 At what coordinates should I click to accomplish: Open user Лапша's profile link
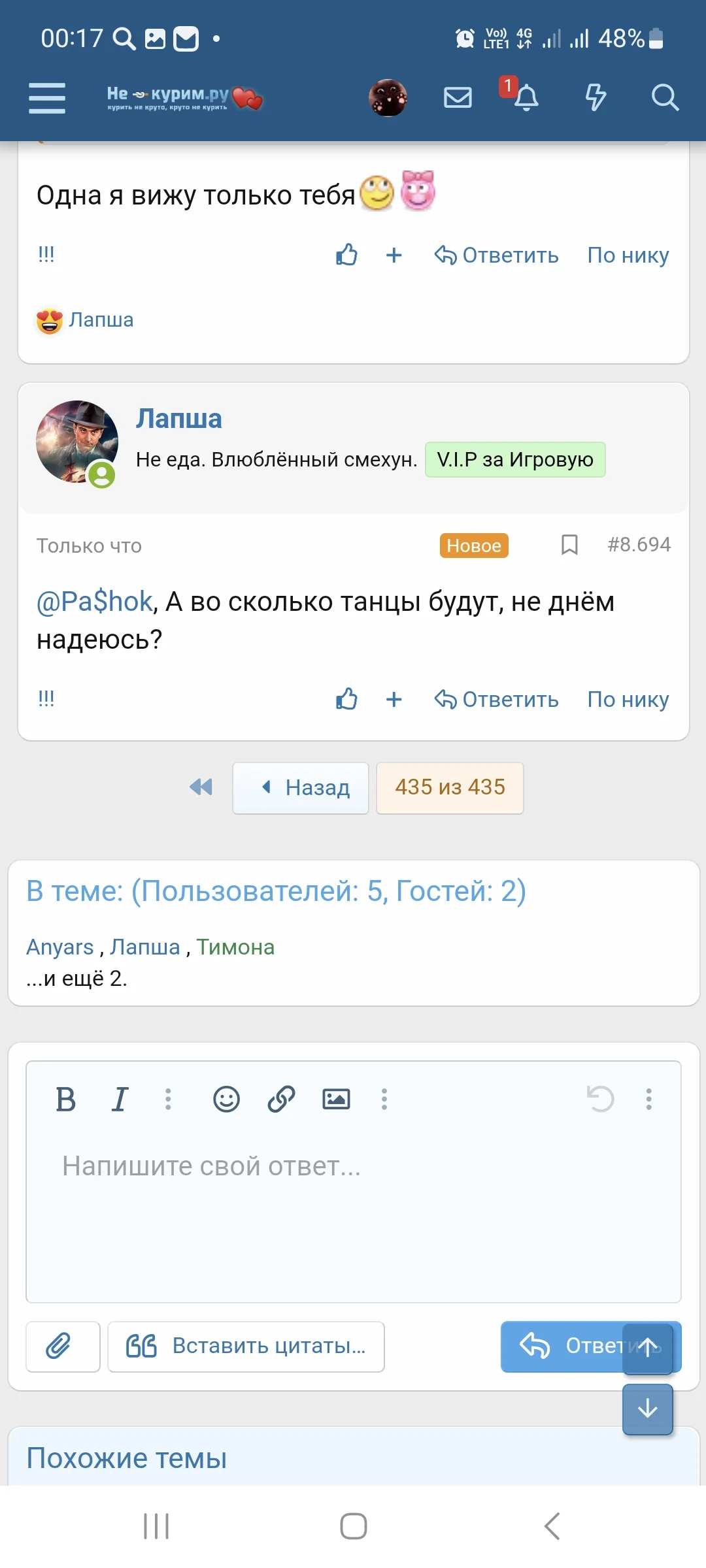tap(180, 418)
